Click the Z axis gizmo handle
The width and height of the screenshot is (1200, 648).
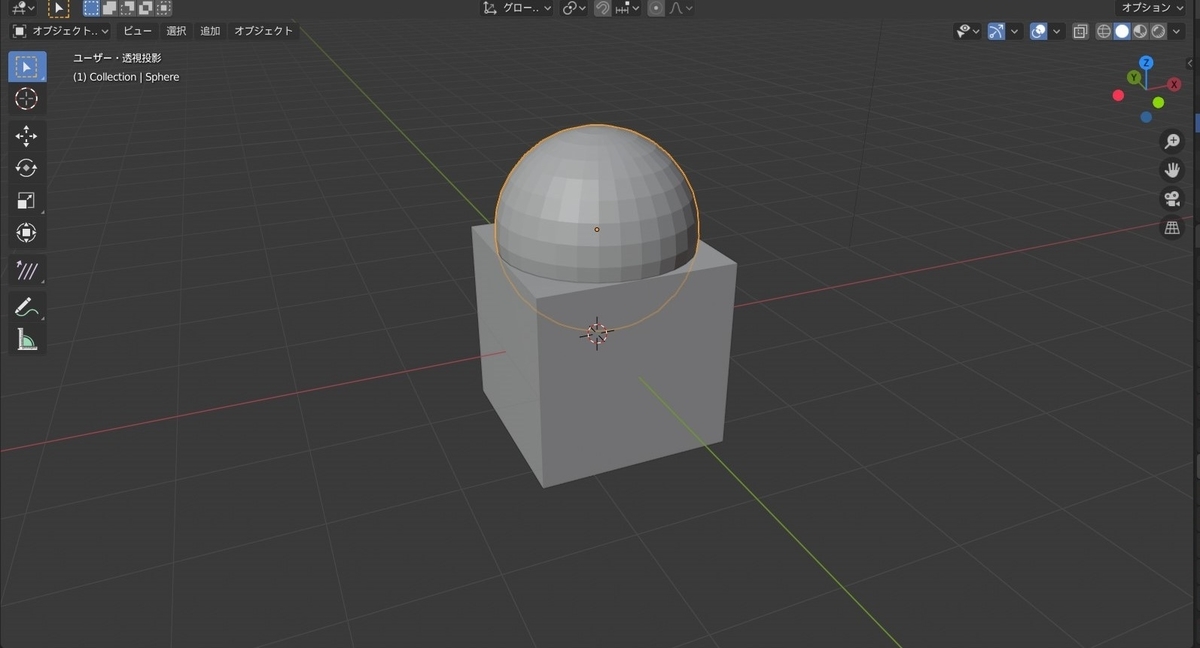click(1146, 62)
